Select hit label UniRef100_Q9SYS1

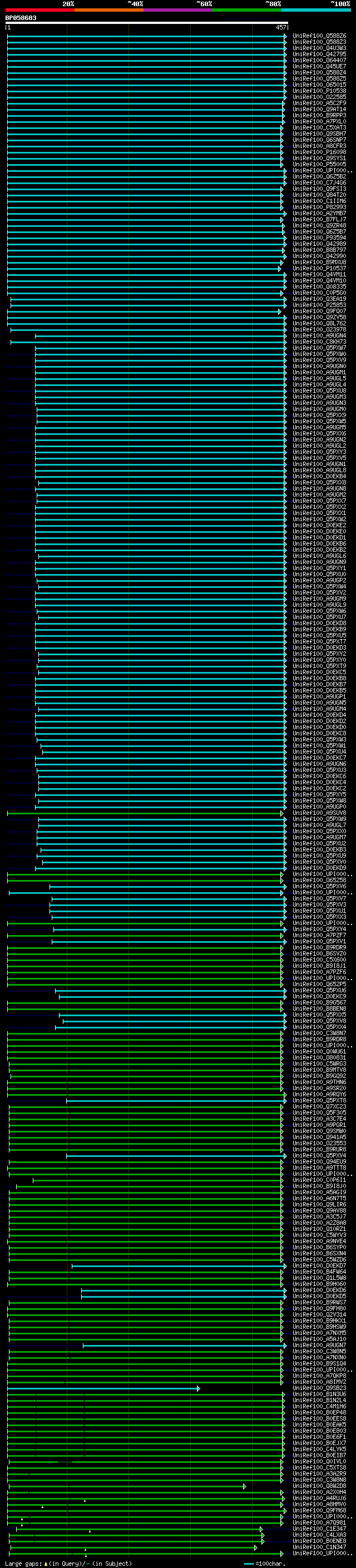319,159
